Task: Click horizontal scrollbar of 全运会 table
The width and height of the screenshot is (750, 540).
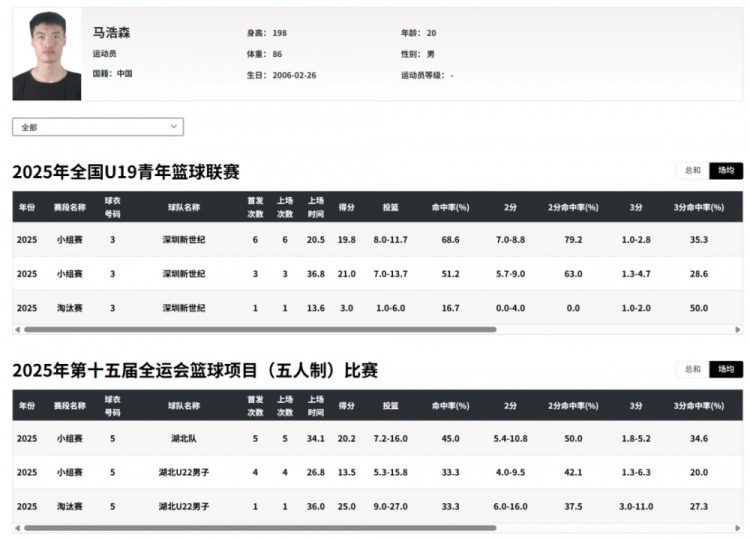Action: pos(260,527)
